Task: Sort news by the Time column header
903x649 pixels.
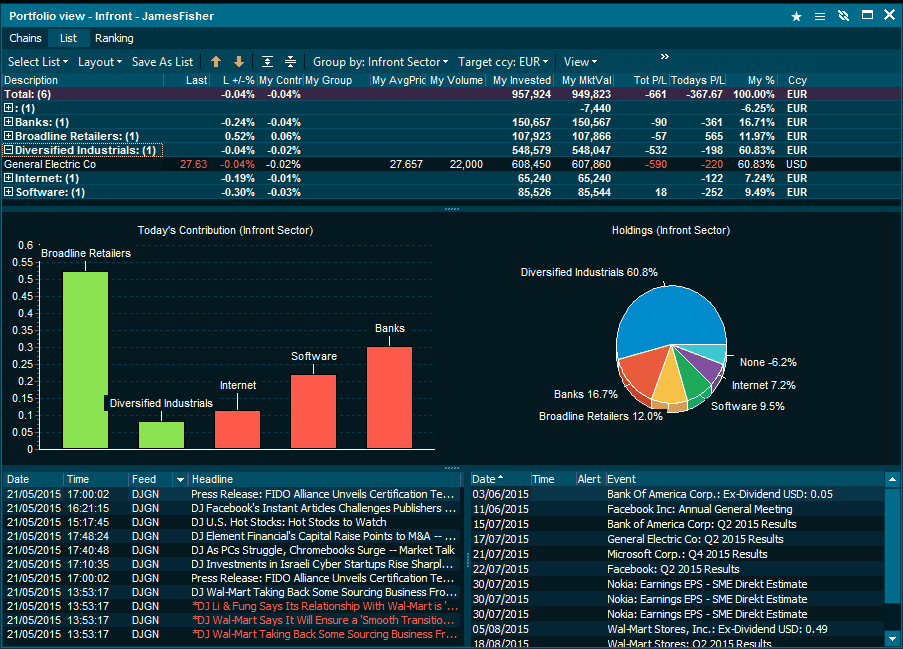Action: click(x=96, y=480)
